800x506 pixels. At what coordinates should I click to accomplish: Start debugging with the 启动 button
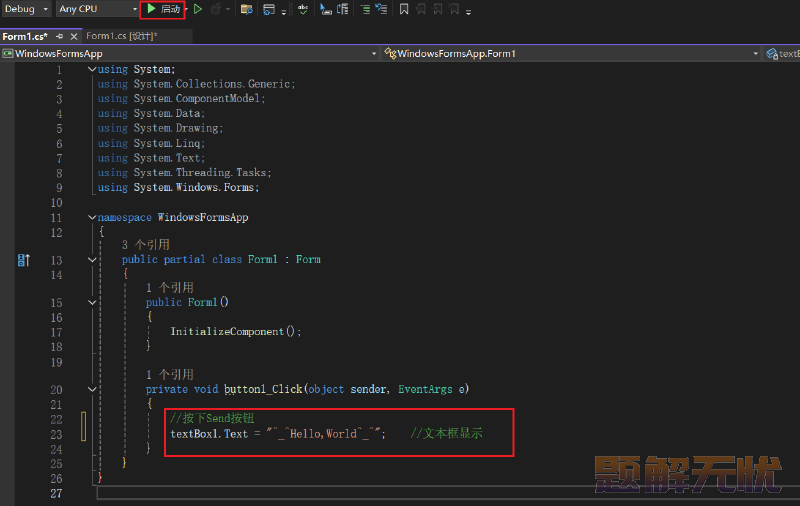point(163,9)
